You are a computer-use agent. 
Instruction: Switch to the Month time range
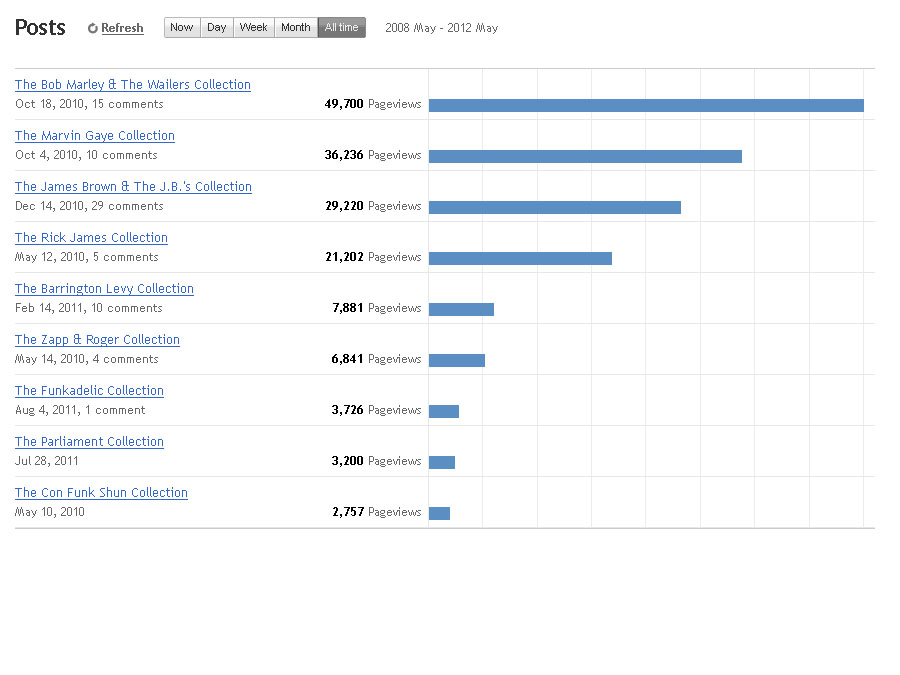click(x=296, y=28)
